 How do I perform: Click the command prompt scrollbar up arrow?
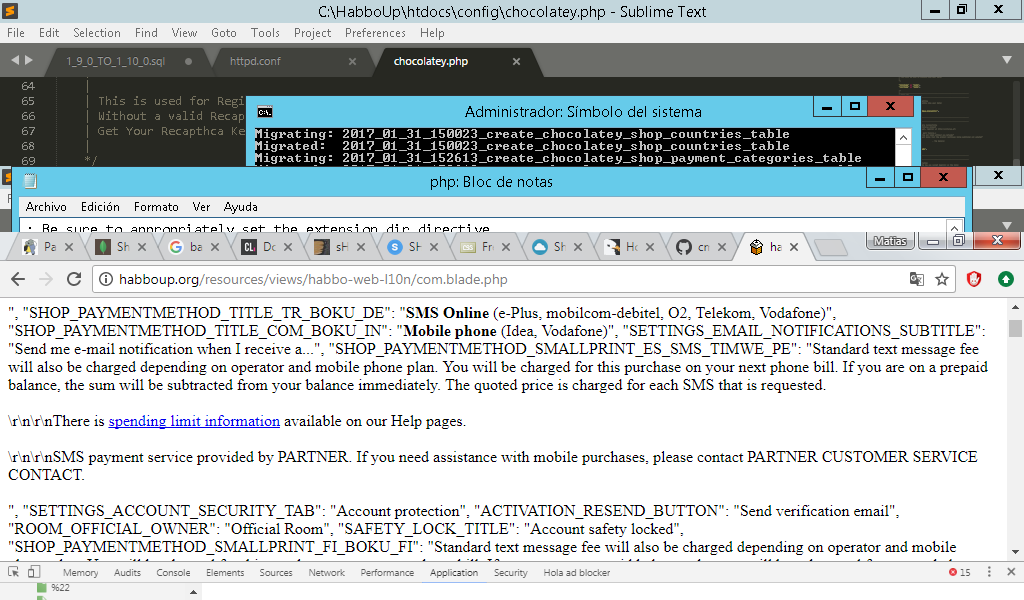[x=904, y=137]
